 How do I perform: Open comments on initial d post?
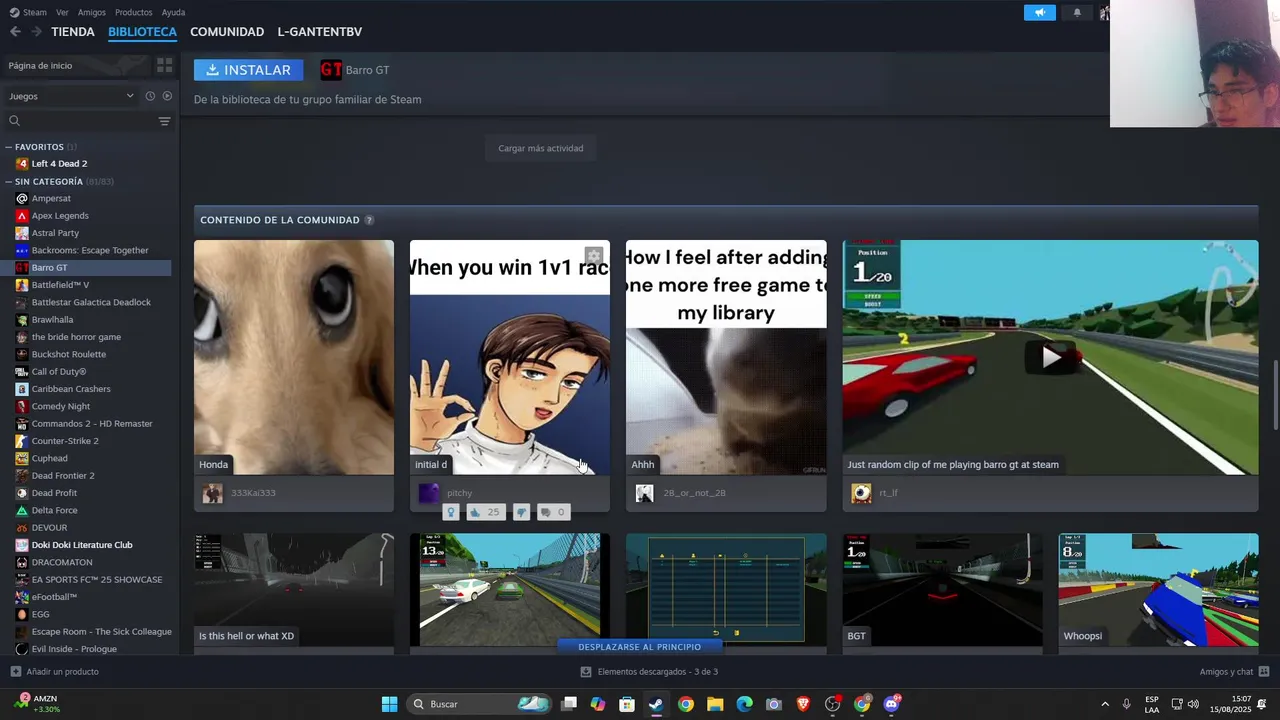[553, 512]
